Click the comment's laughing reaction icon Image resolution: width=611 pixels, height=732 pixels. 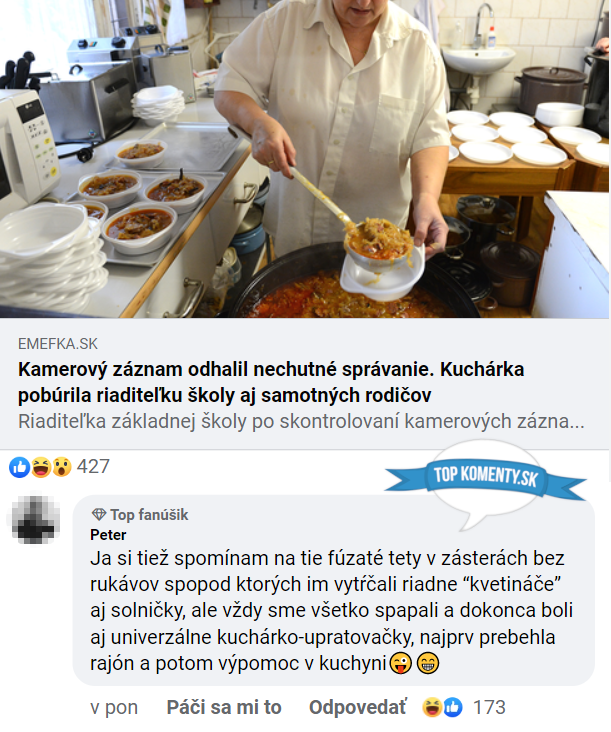432,707
